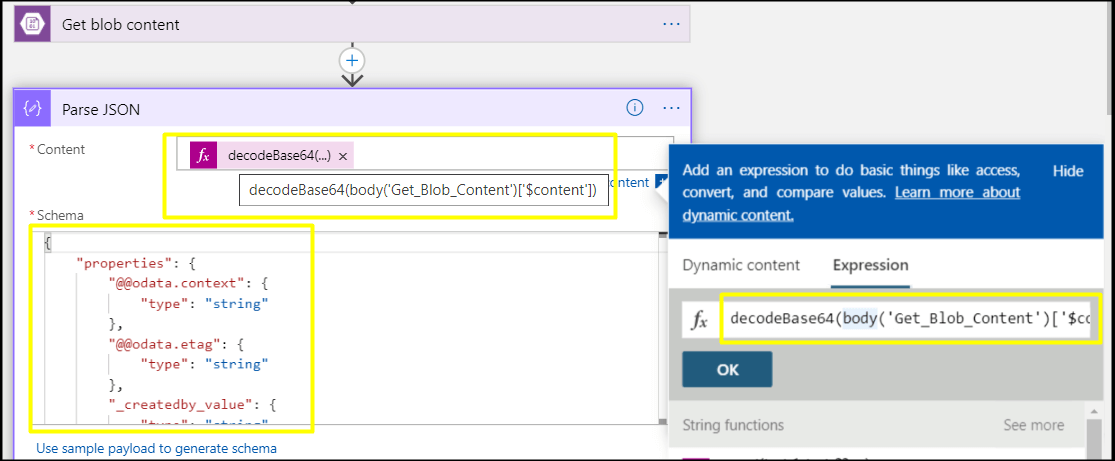Remove the decodeBase64 token with its x
The image size is (1115, 461).
tap(343, 156)
